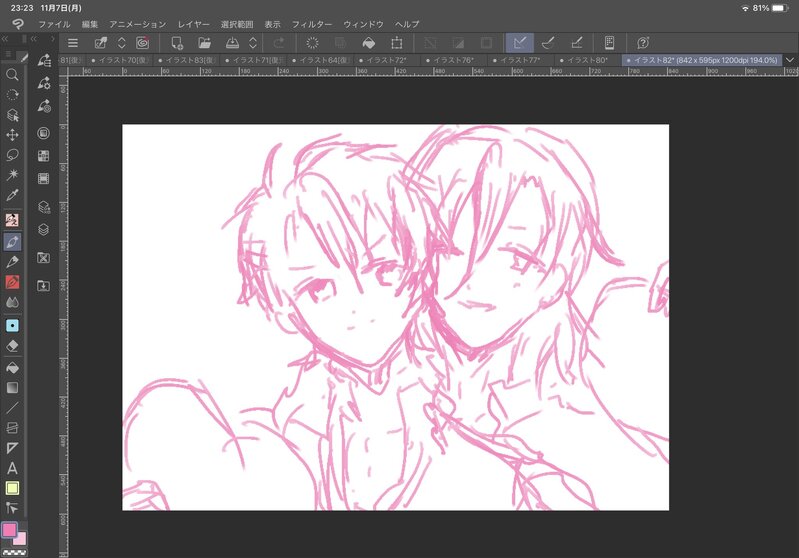Select the Zoom magnifier tool
The width and height of the screenshot is (799, 558).
tap(12, 75)
